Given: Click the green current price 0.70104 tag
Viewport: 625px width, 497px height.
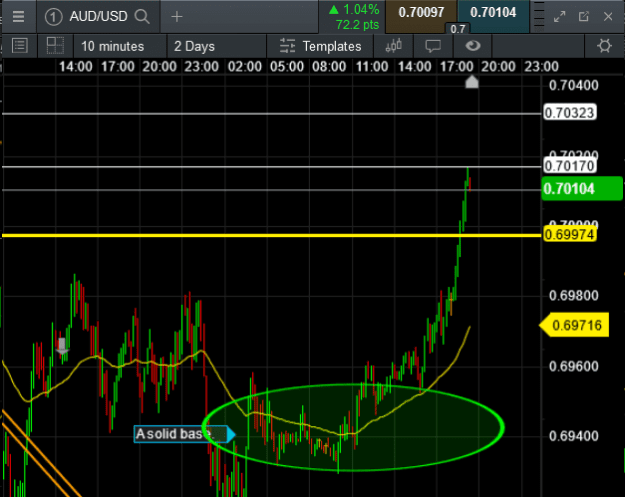Looking at the screenshot, I should (582, 189).
